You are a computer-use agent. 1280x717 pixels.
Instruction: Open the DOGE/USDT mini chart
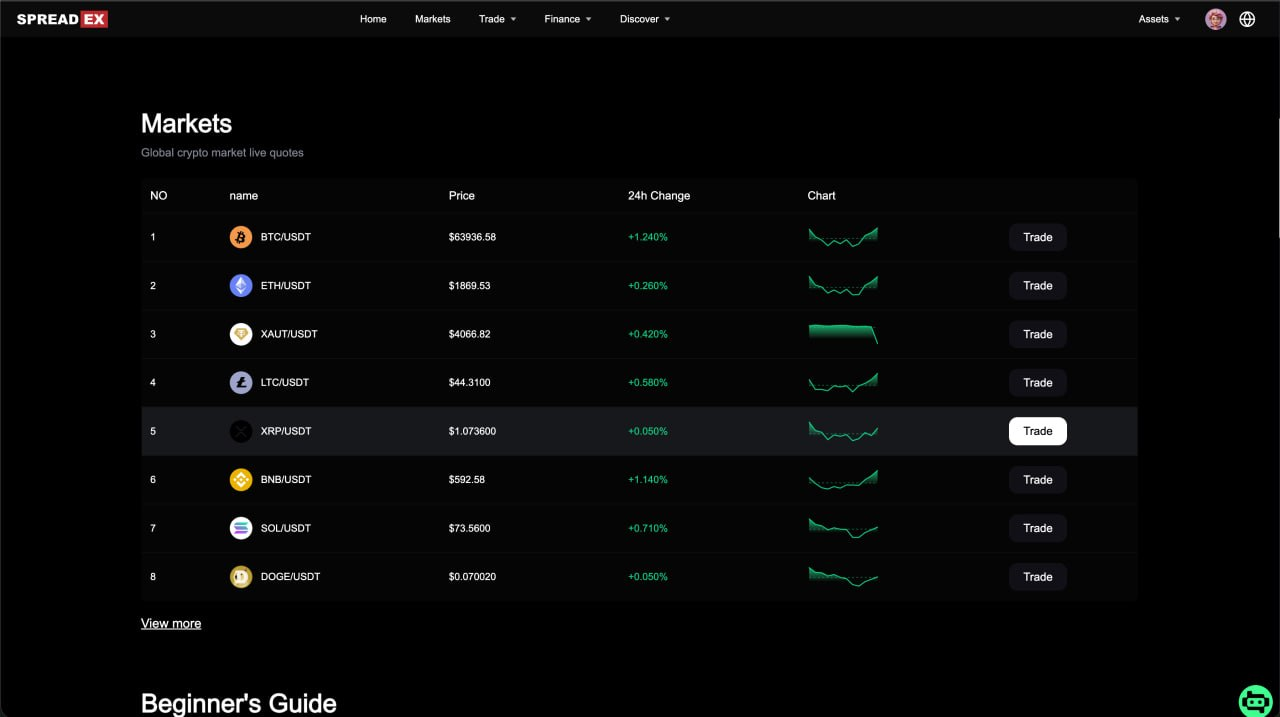[843, 577]
